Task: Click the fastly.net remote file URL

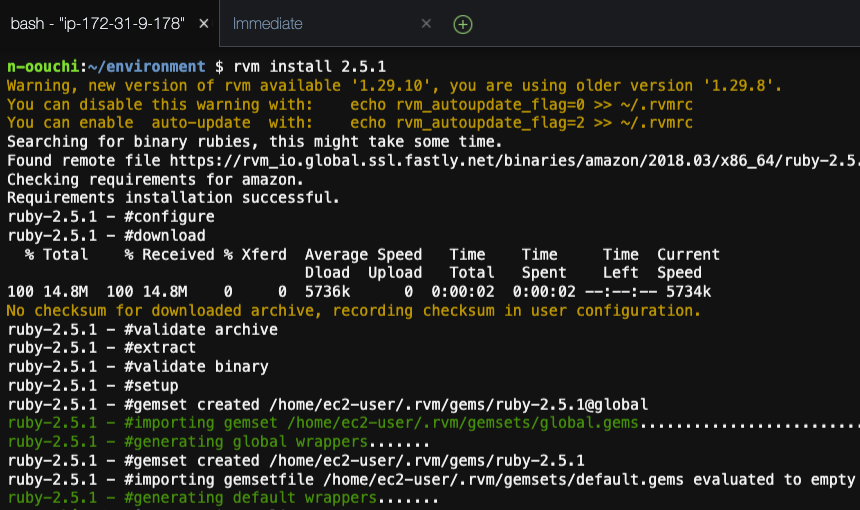Action: pyautogui.click(x=514, y=161)
